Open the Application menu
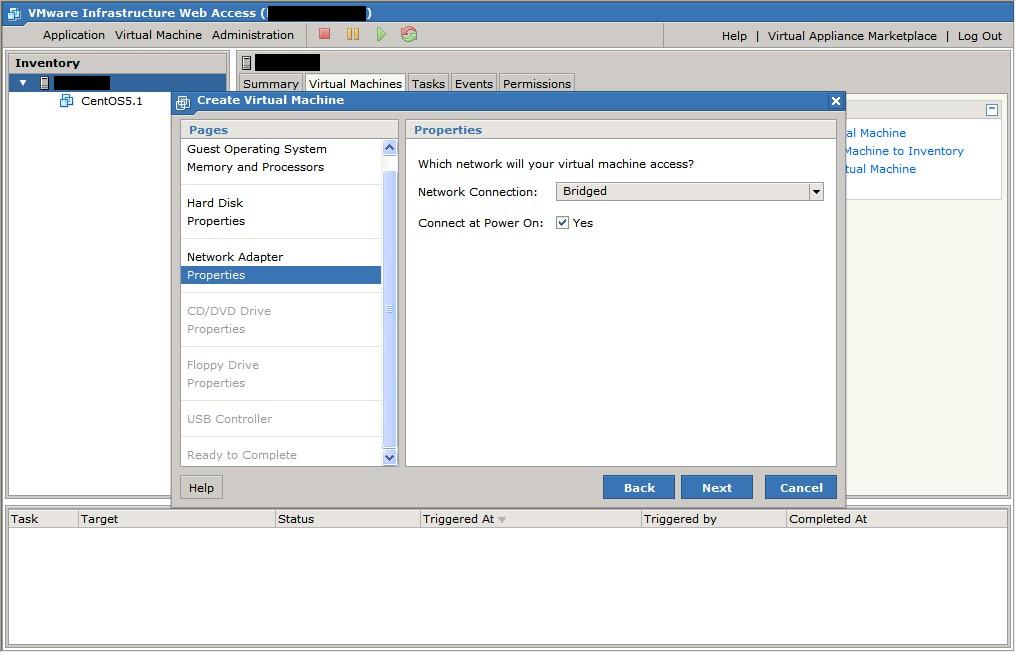The height and width of the screenshot is (653, 1016). click(74, 35)
